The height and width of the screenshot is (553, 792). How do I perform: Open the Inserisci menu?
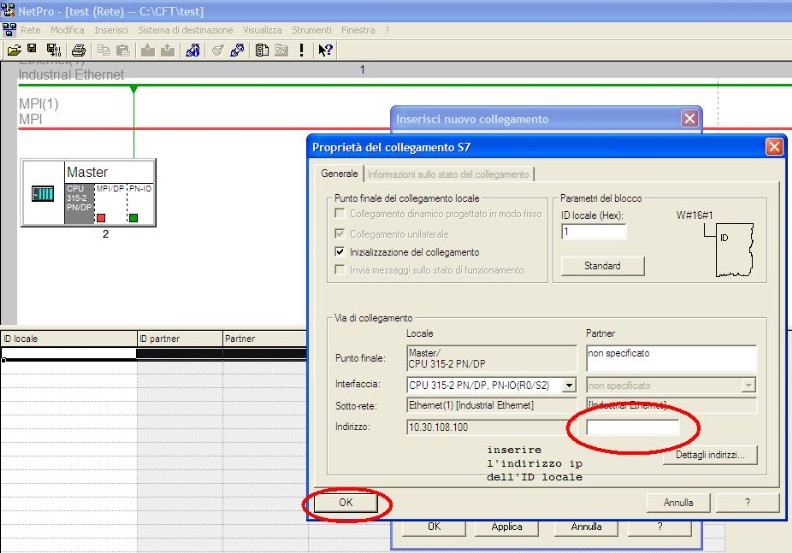111,30
